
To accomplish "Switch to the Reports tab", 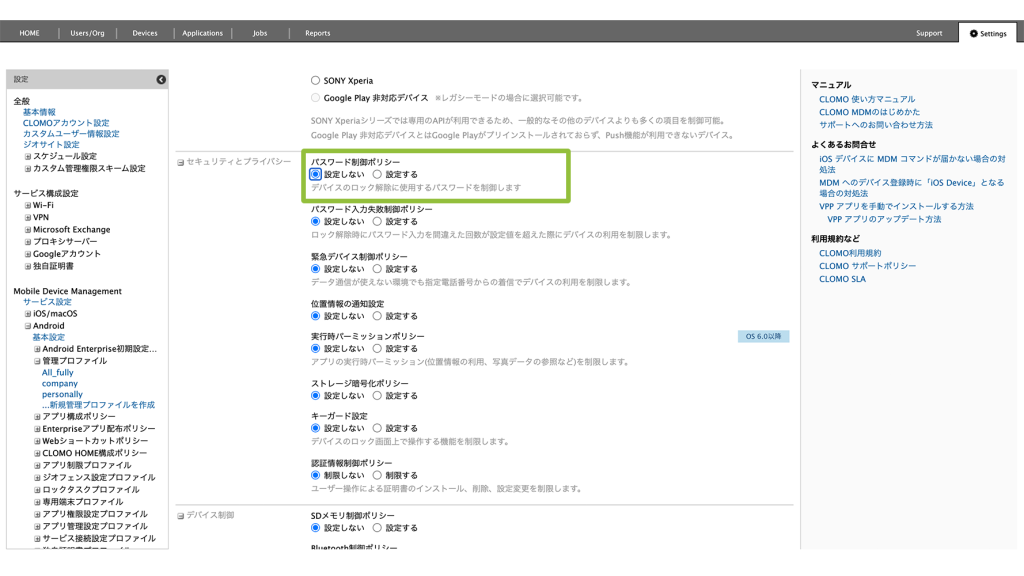I will [317, 33].
